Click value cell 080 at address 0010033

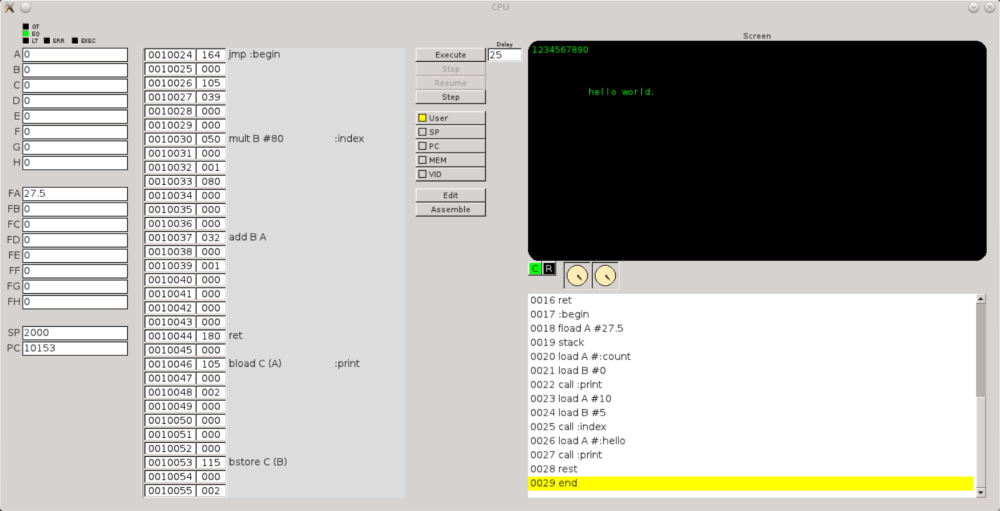211,181
